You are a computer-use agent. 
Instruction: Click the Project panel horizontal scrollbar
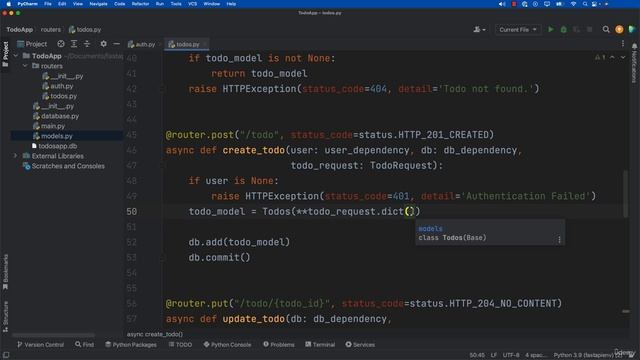click(53, 335)
